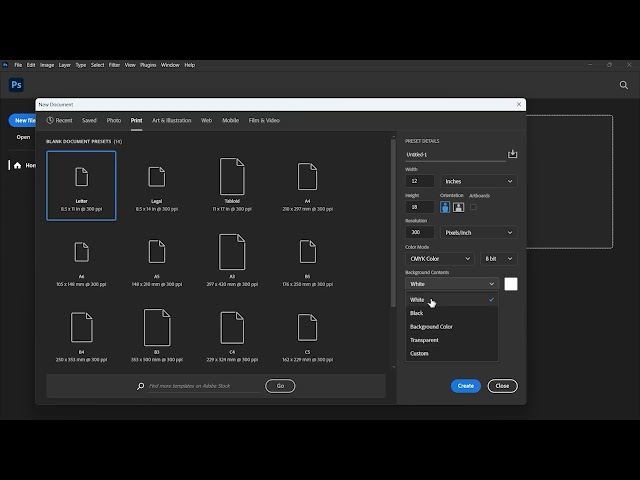Open the Layer menu
The height and width of the screenshot is (480, 640).
pyautogui.click(x=64, y=65)
